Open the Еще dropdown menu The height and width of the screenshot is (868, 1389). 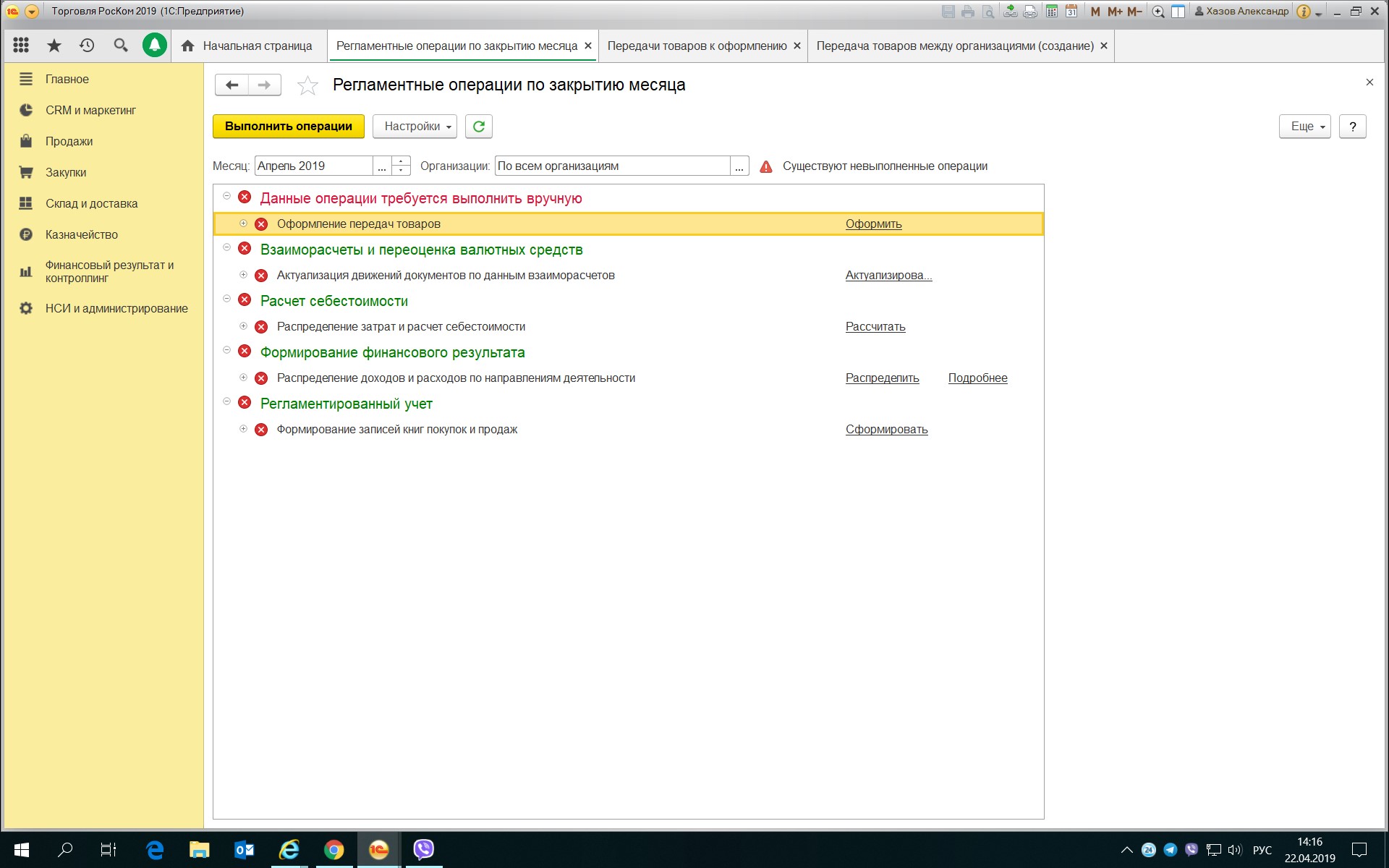(x=1304, y=127)
